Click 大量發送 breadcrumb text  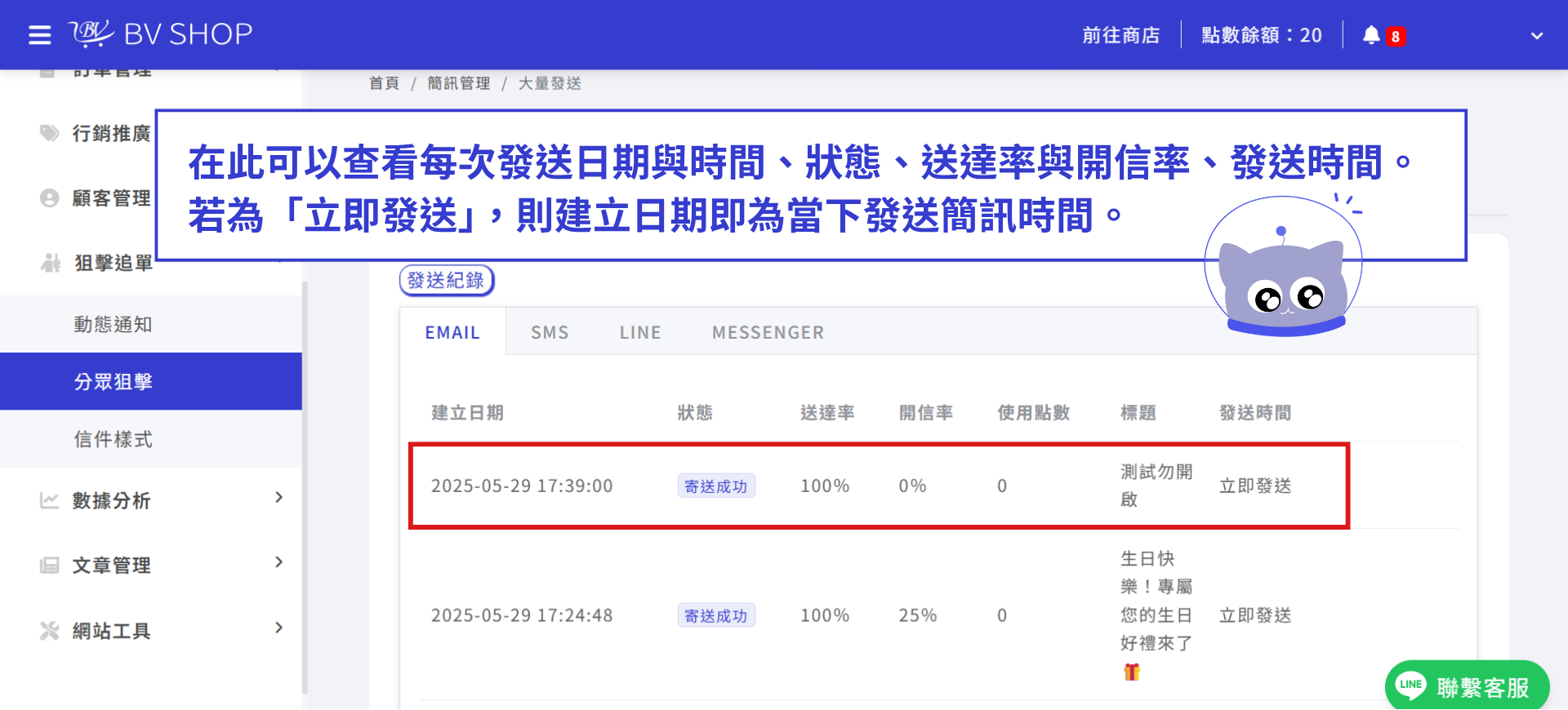click(550, 83)
